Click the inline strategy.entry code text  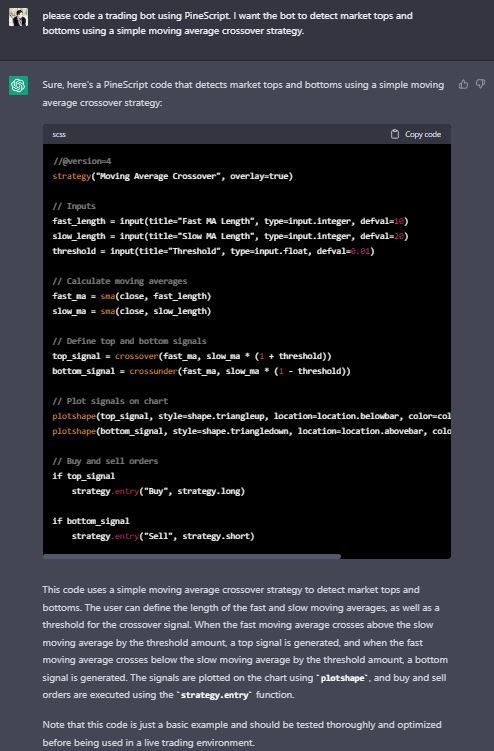pyautogui.click(x=214, y=695)
